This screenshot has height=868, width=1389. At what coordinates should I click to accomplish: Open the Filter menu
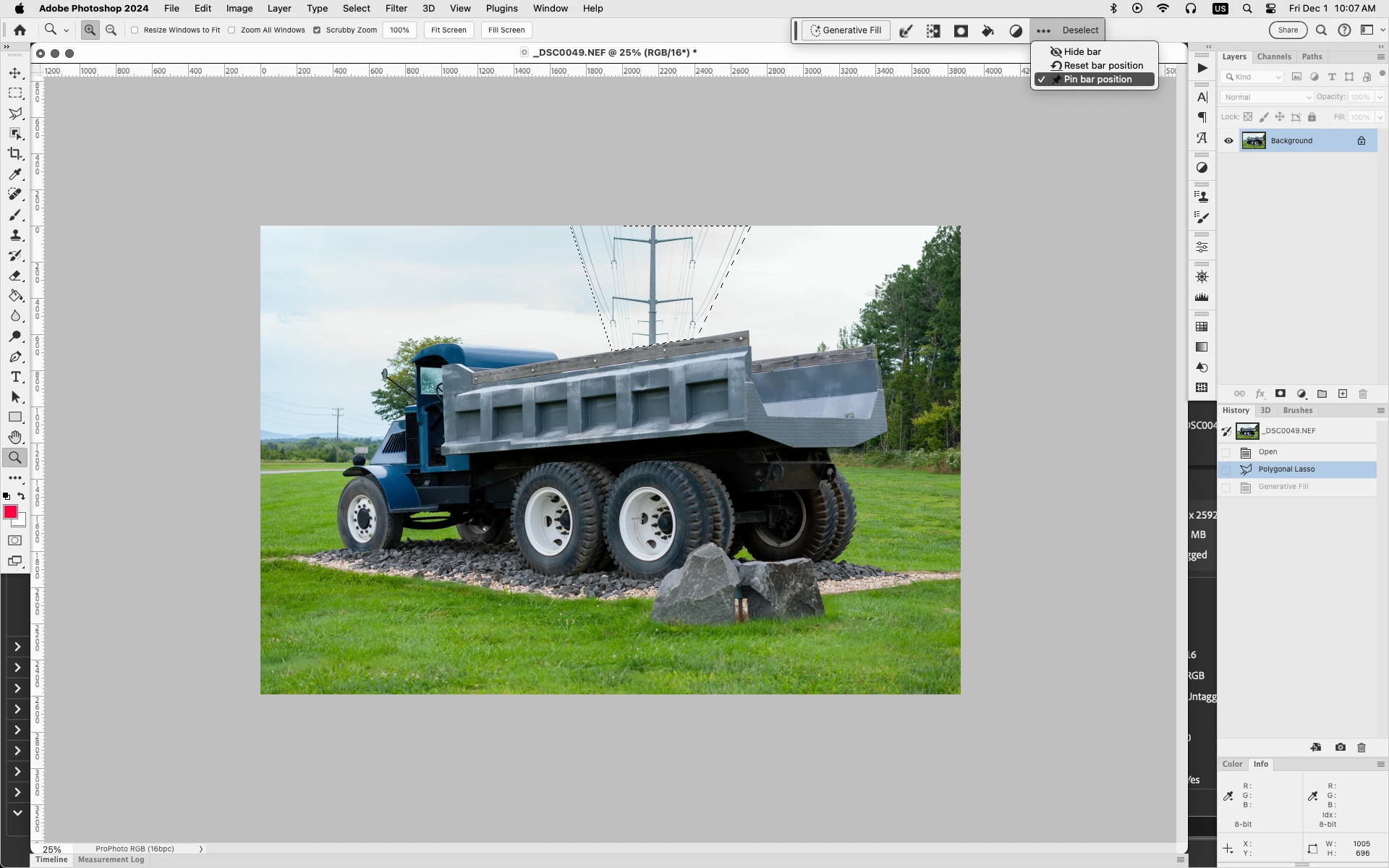coord(396,9)
